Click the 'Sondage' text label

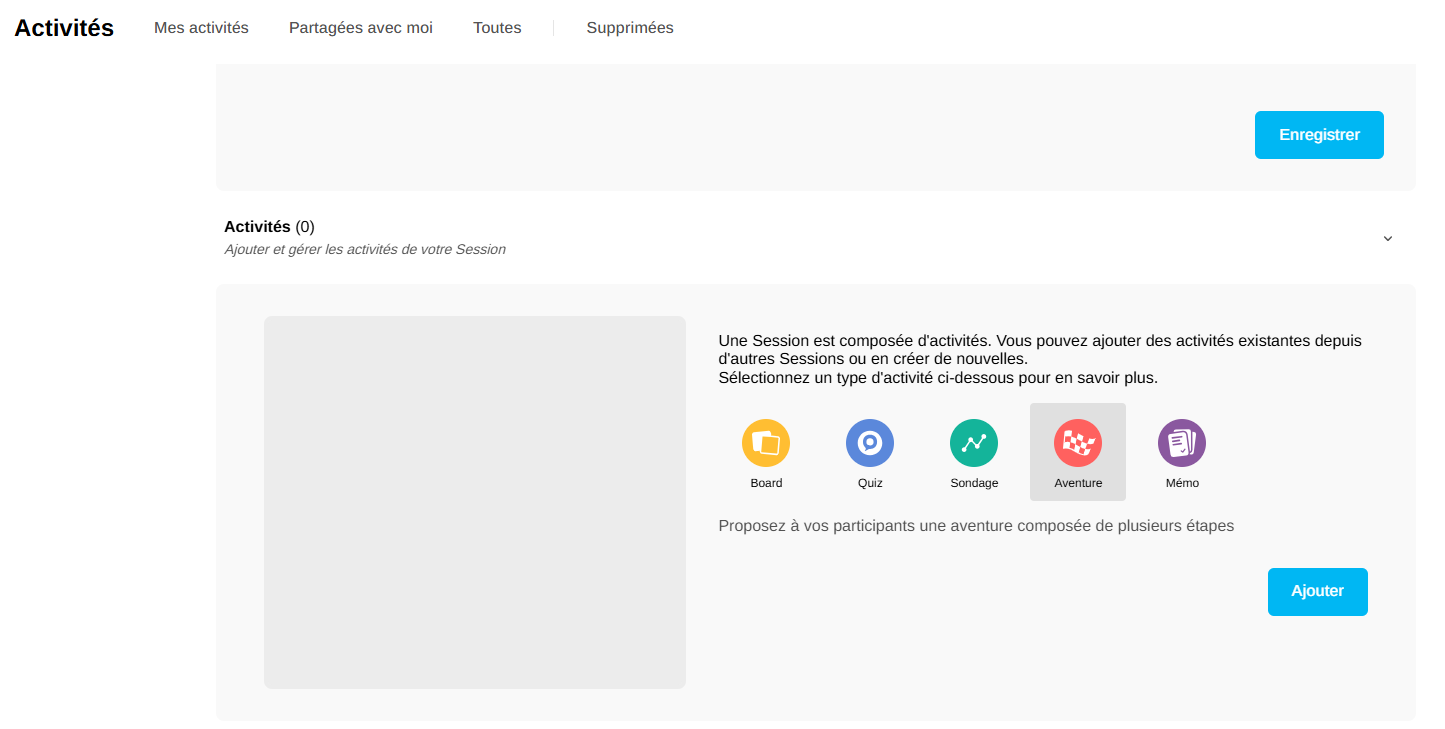point(974,483)
